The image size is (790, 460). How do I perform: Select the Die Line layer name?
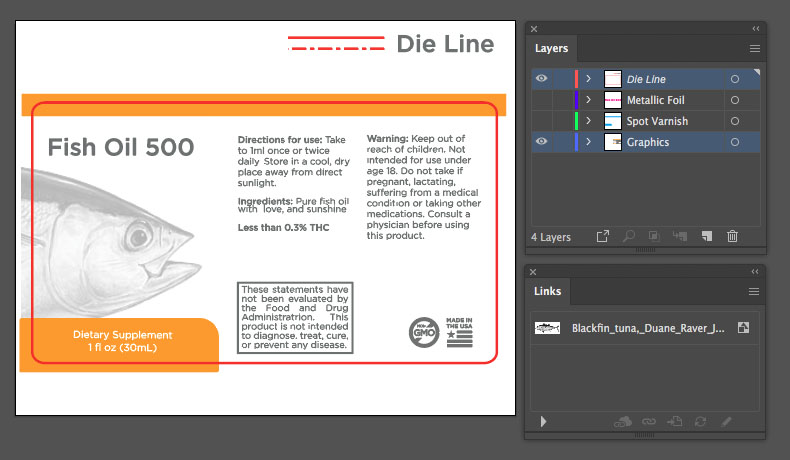[x=646, y=79]
